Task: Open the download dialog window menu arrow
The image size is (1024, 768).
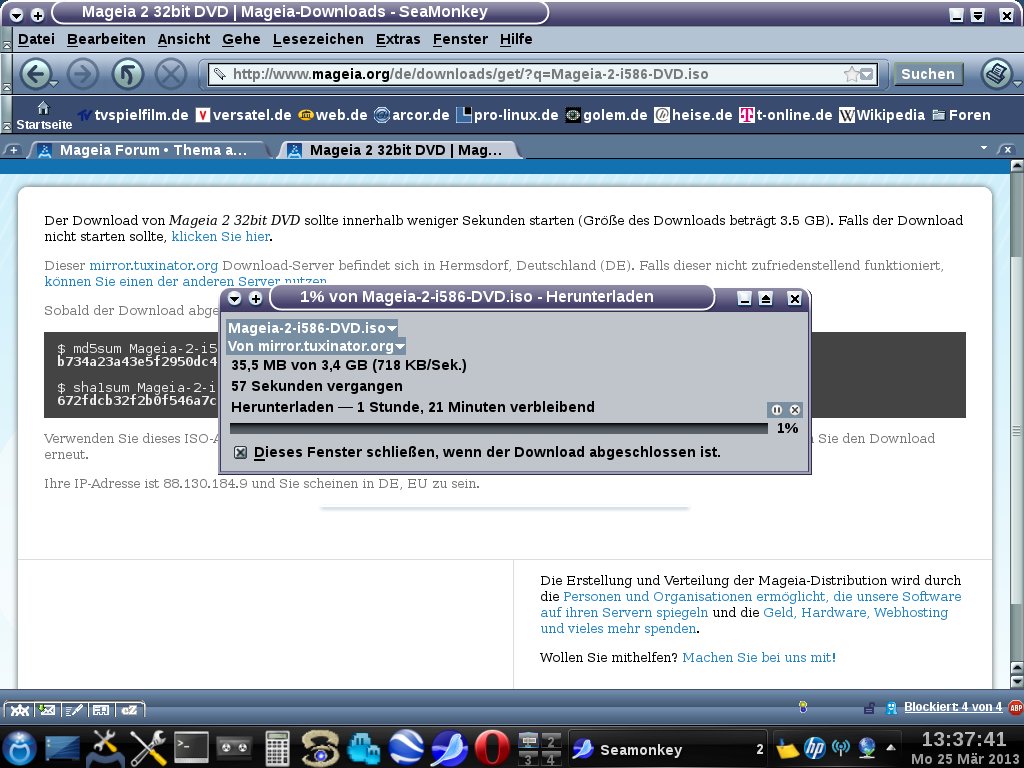Action: tap(234, 298)
